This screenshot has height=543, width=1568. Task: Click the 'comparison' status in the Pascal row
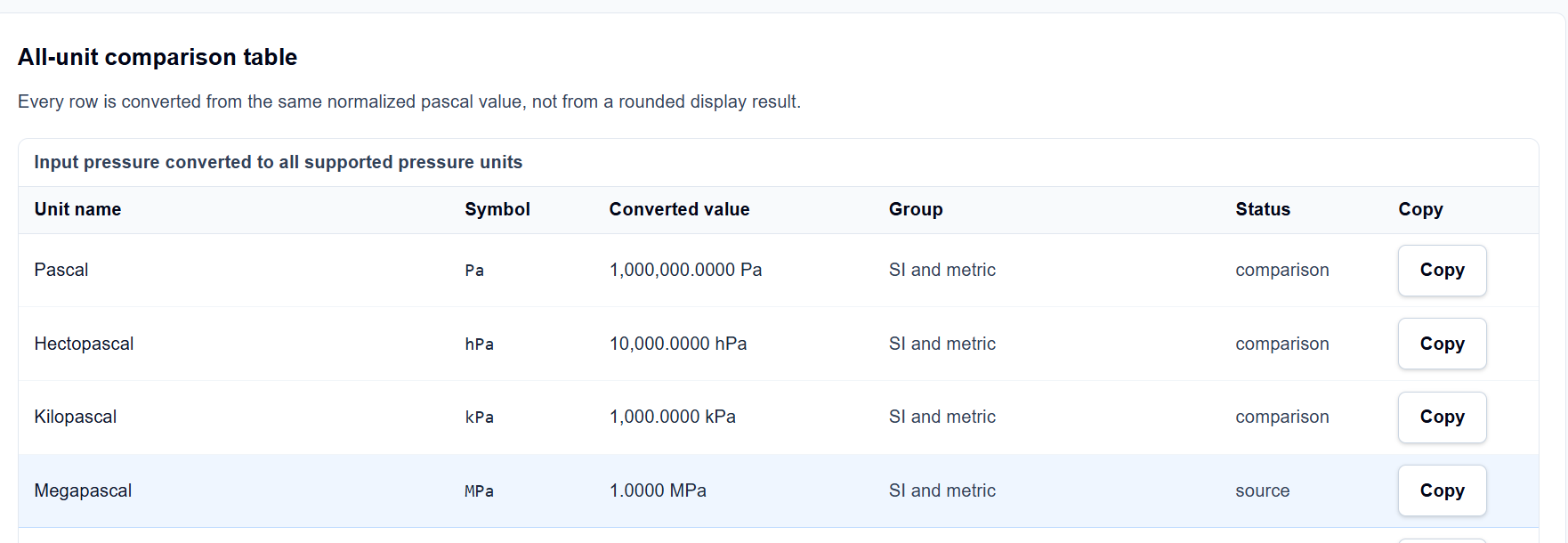(x=1281, y=270)
